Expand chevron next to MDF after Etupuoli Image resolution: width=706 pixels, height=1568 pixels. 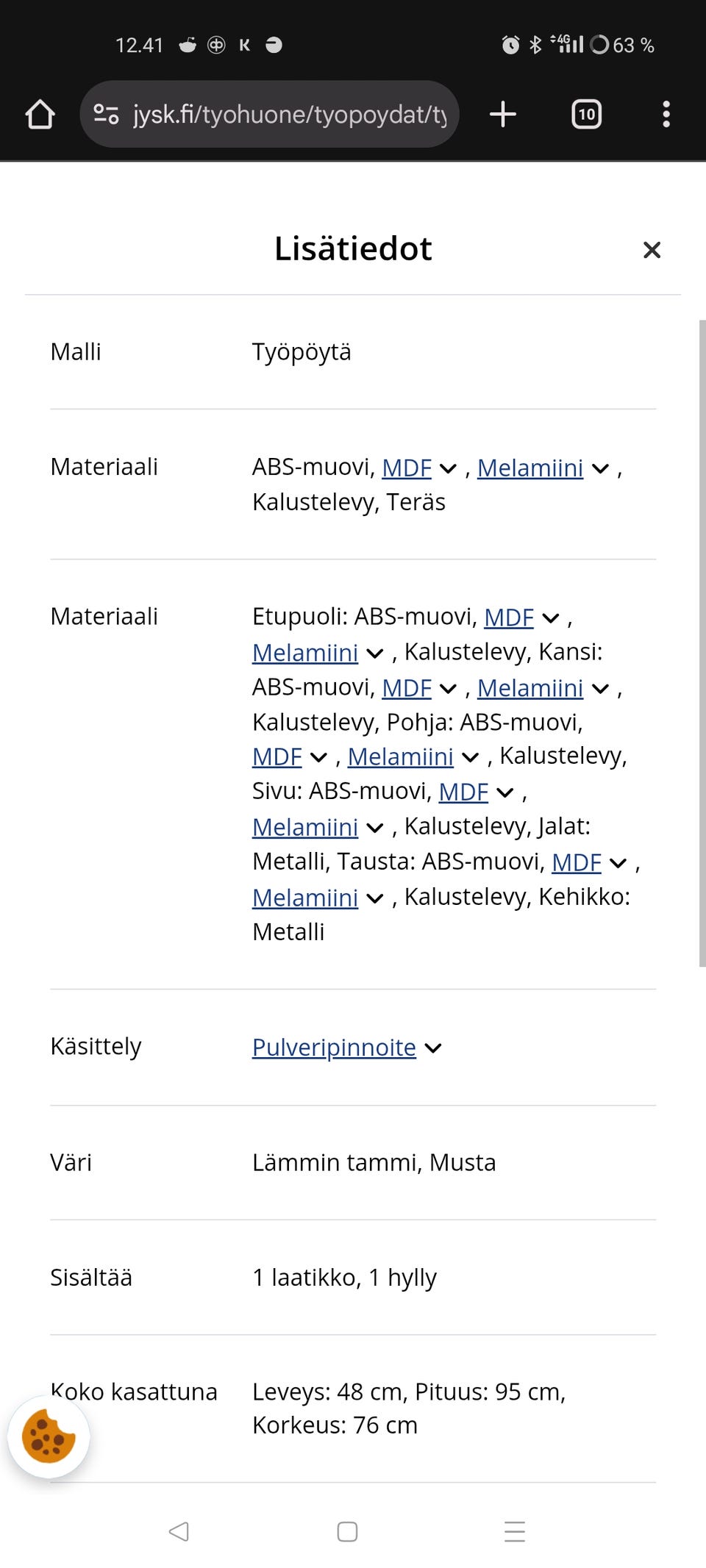[551, 618]
